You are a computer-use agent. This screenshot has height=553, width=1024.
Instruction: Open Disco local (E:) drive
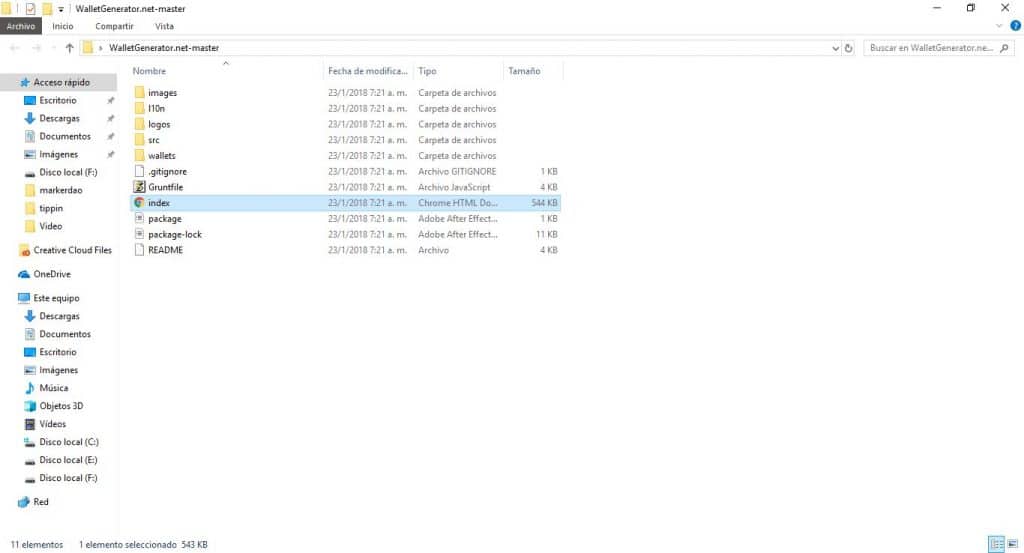pos(68,460)
